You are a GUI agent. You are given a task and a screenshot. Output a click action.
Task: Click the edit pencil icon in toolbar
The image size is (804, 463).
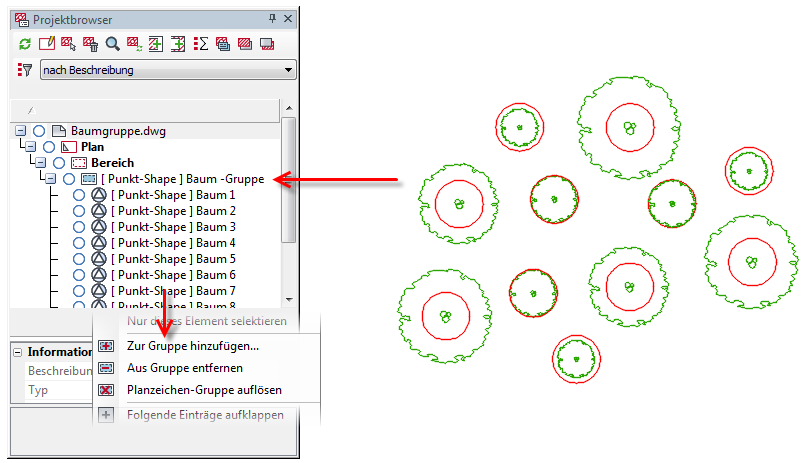pos(47,44)
